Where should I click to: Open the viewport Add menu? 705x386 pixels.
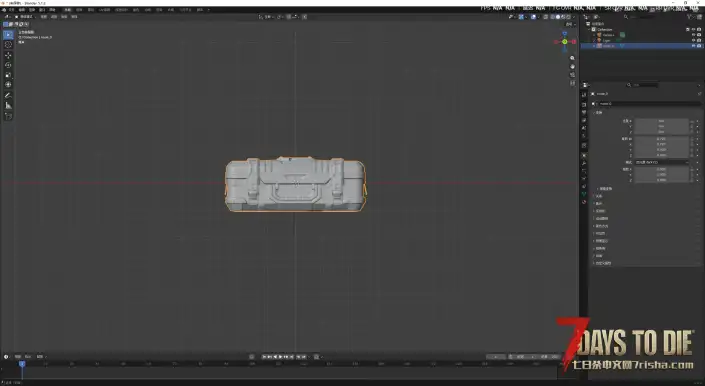point(63,17)
